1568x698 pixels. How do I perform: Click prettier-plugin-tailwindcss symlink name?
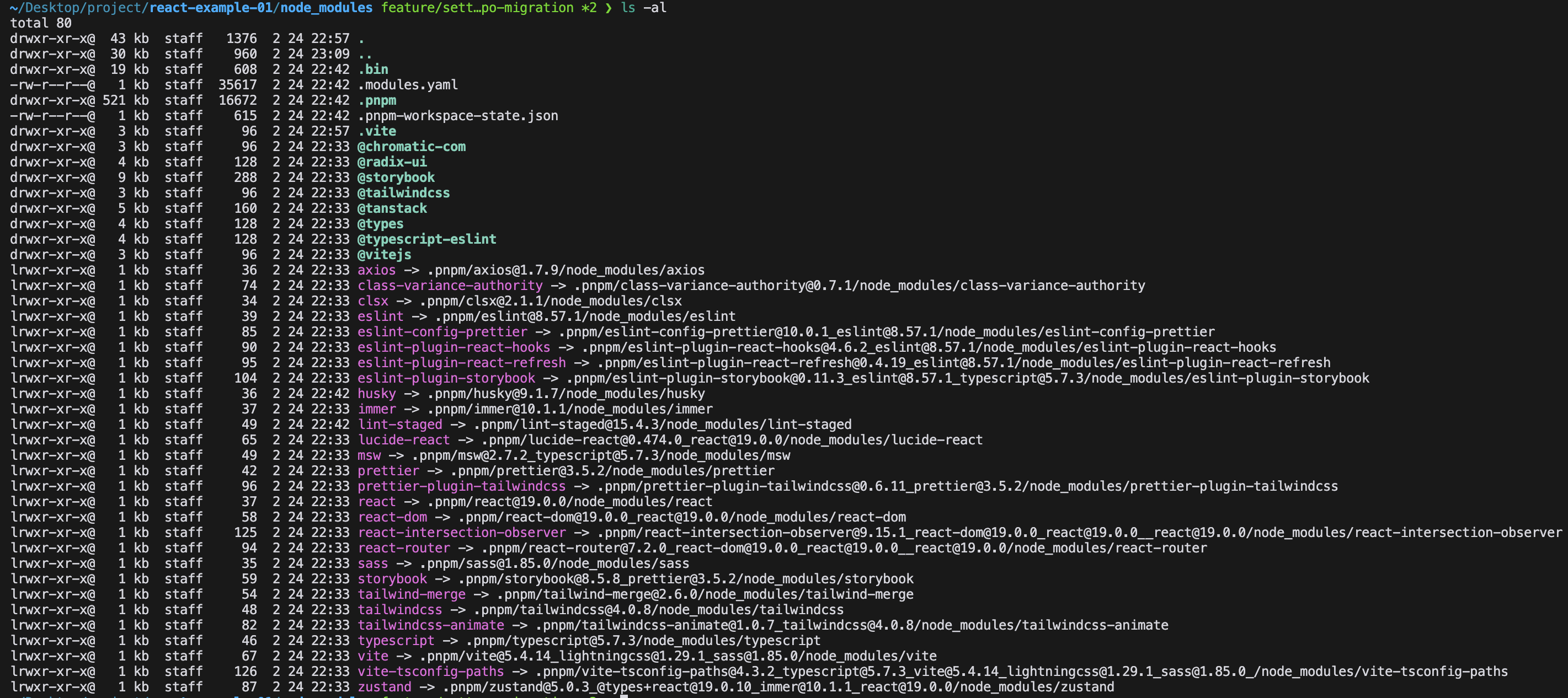point(461,486)
